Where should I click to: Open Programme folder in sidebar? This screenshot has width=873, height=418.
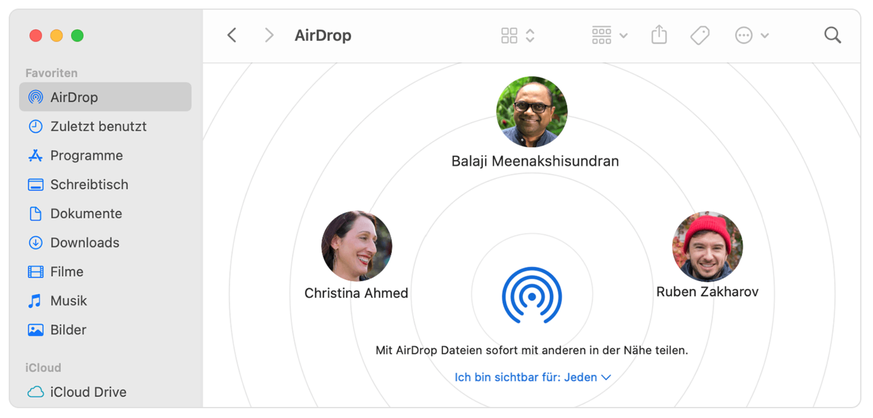[x=105, y=155]
